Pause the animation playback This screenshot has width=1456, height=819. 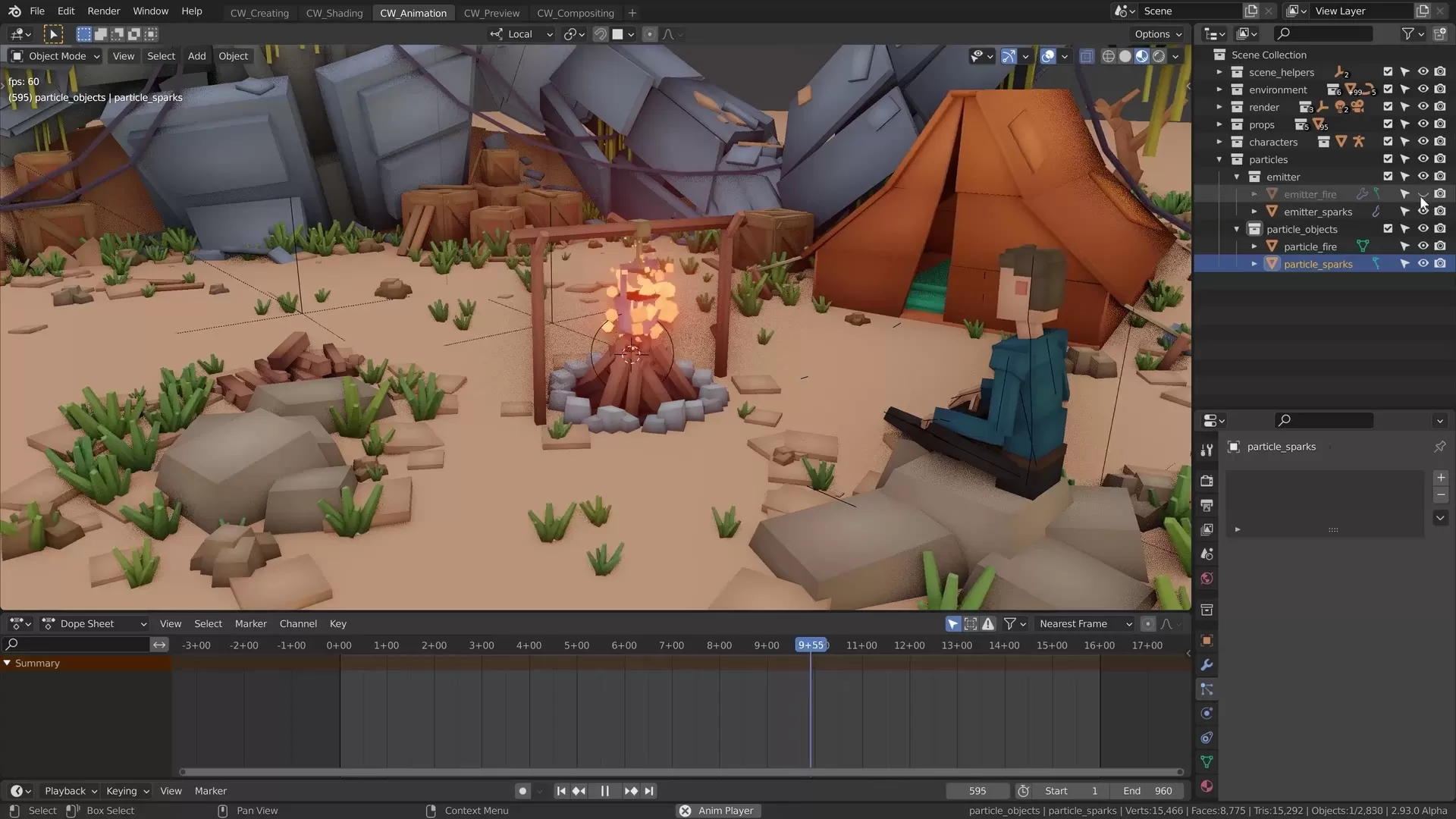pyautogui.click(x=604, y=791)
